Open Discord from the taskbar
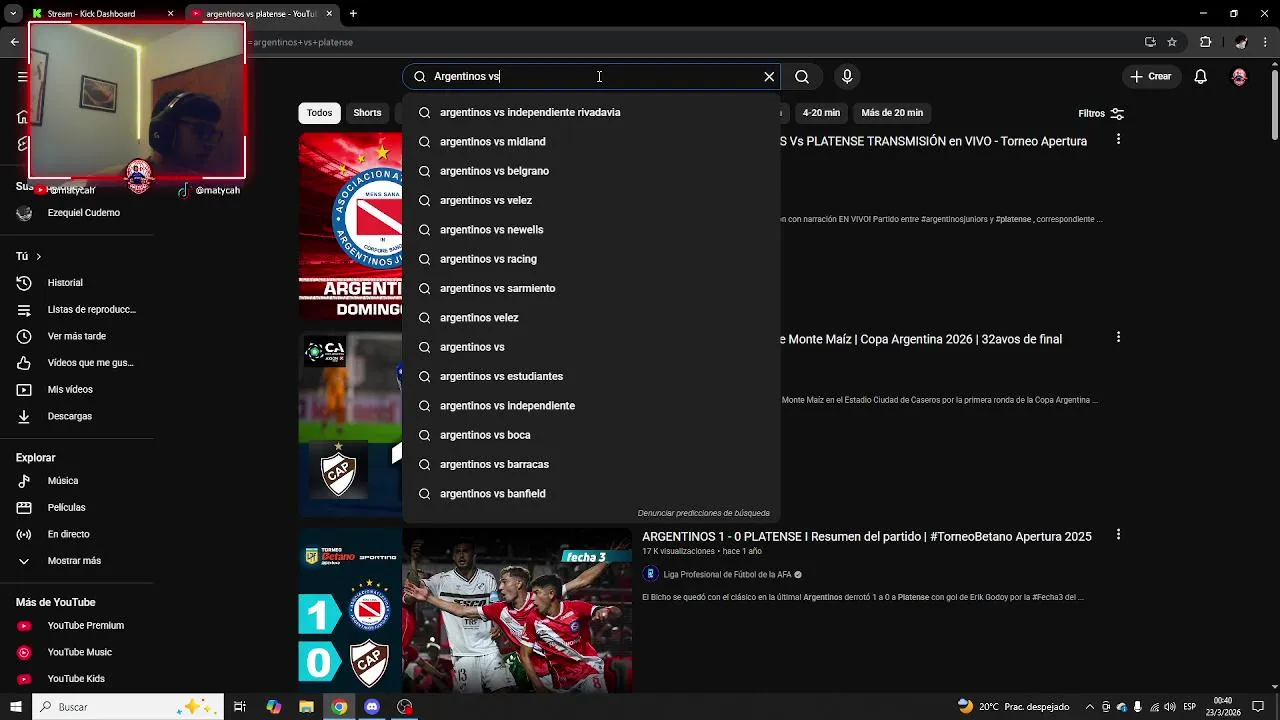This screenshot has width=1280, height=720. (x=372, y=707)
